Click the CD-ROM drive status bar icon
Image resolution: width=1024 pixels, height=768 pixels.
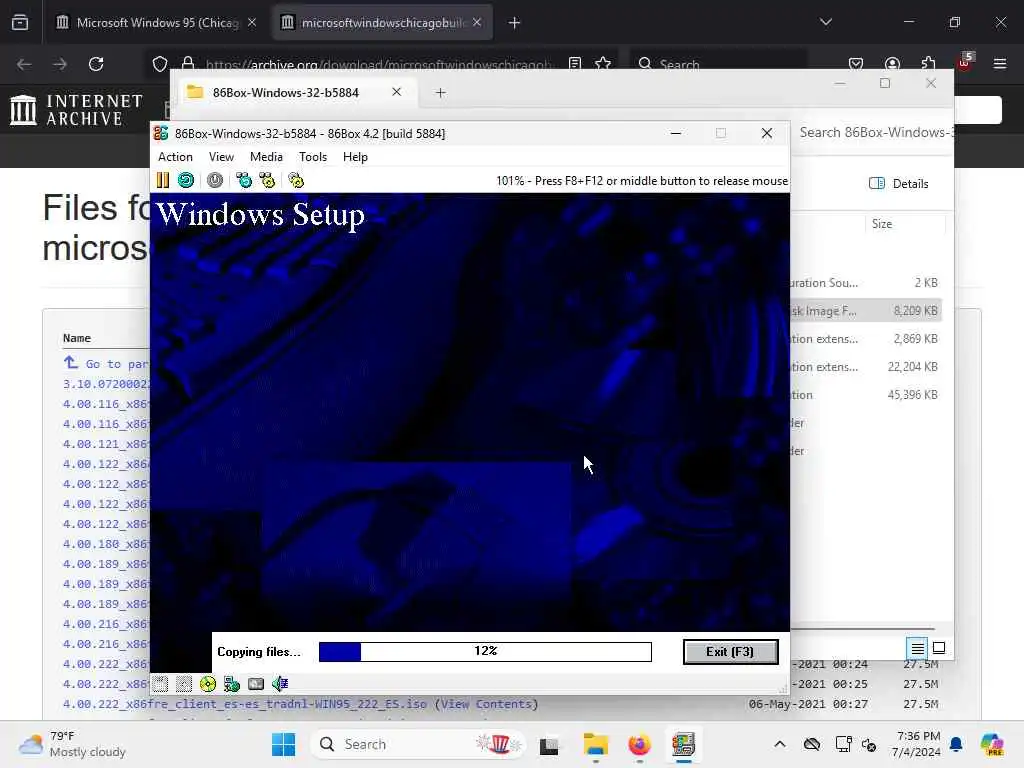click(x=208, y=684)
